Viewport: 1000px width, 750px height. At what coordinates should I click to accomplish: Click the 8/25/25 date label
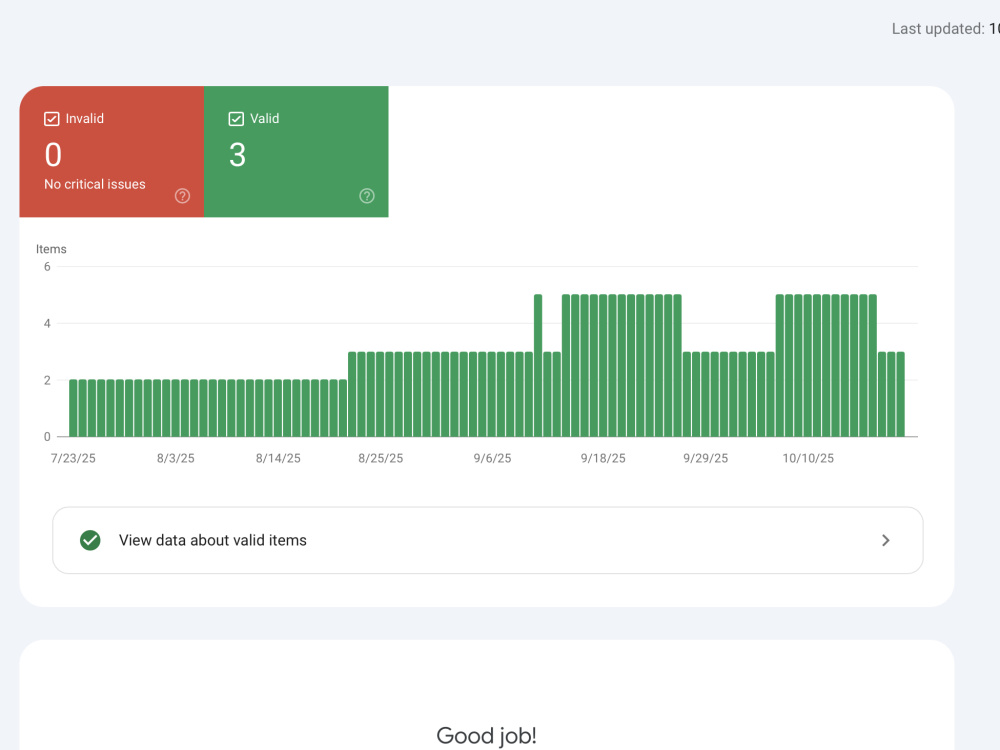[x=381, y=458]
